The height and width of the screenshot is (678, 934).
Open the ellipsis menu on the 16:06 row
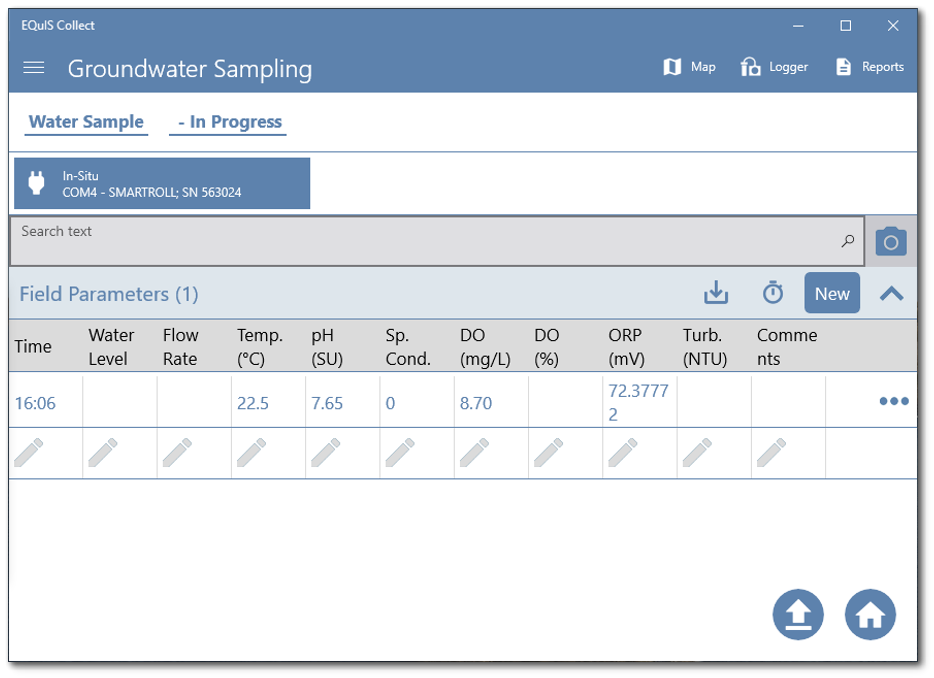[x=893, y=400]
